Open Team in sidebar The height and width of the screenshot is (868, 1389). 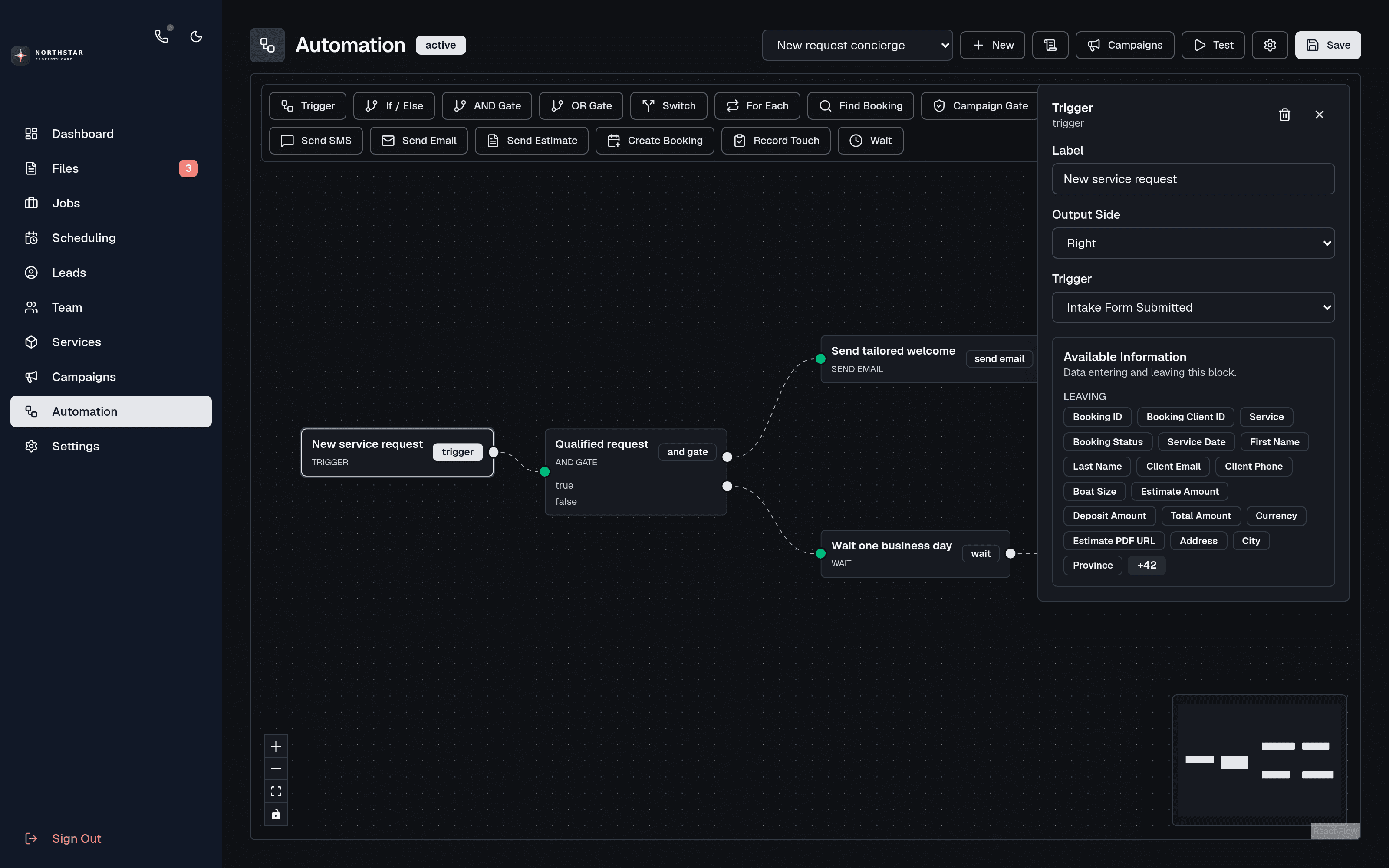111,307
